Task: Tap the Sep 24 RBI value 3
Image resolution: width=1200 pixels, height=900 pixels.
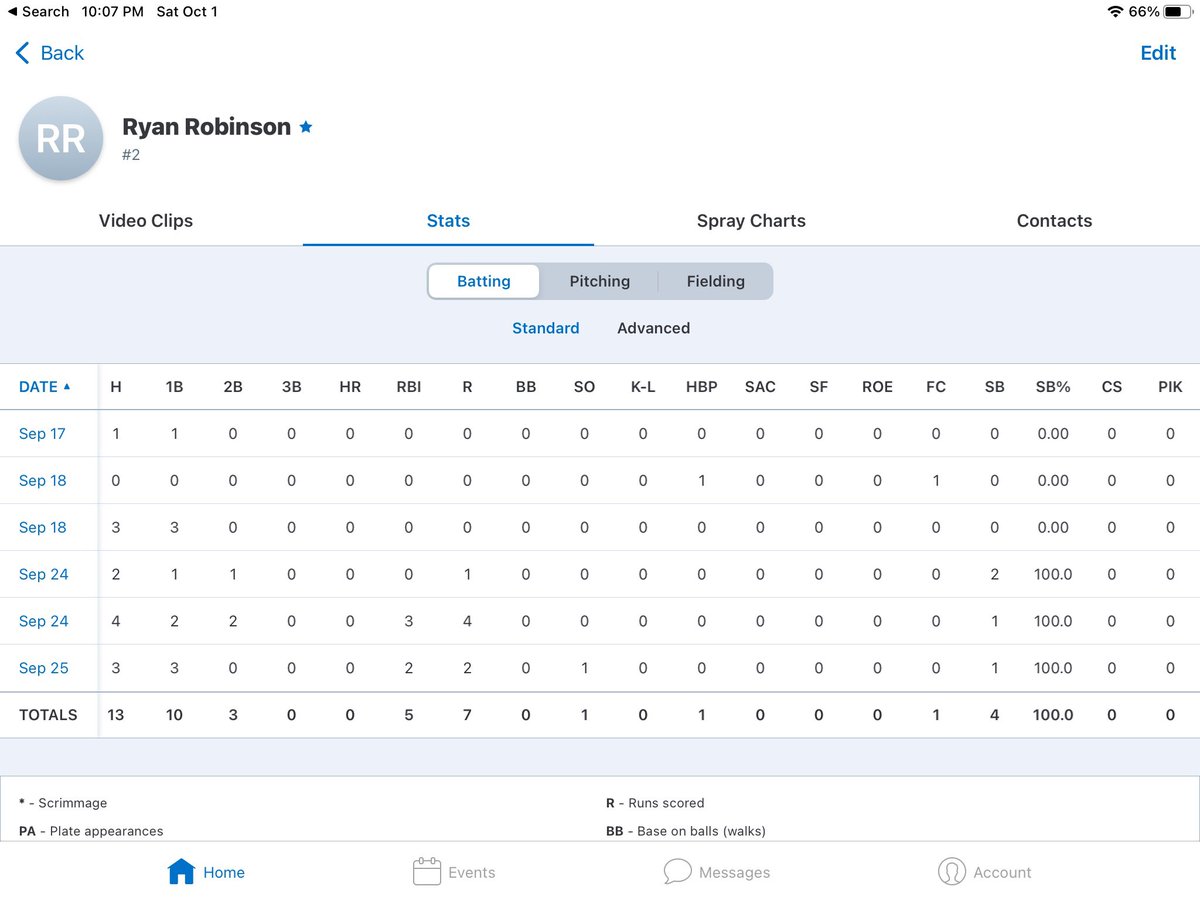Action: pos(408,622)
